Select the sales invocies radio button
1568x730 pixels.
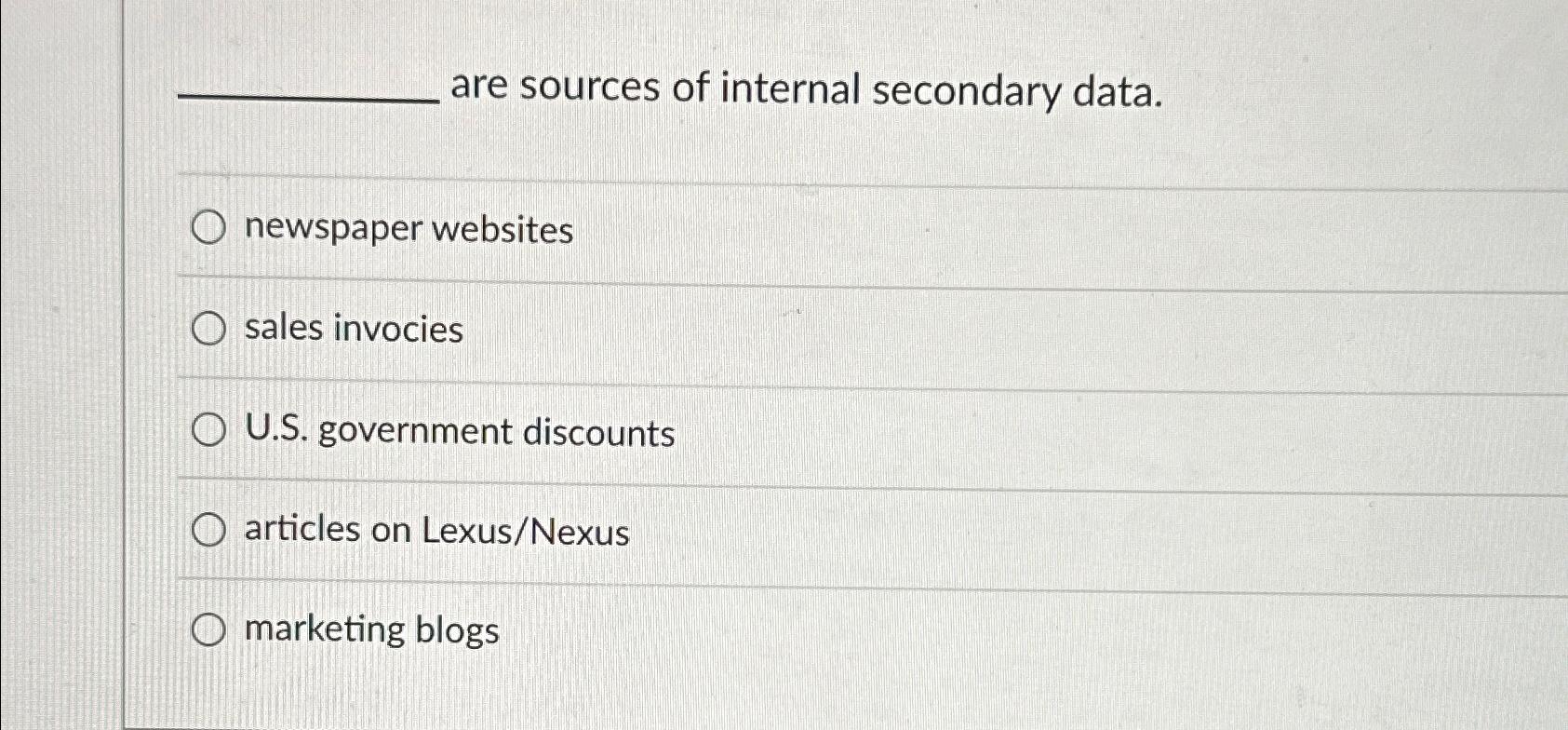click(x=208, y=328)
